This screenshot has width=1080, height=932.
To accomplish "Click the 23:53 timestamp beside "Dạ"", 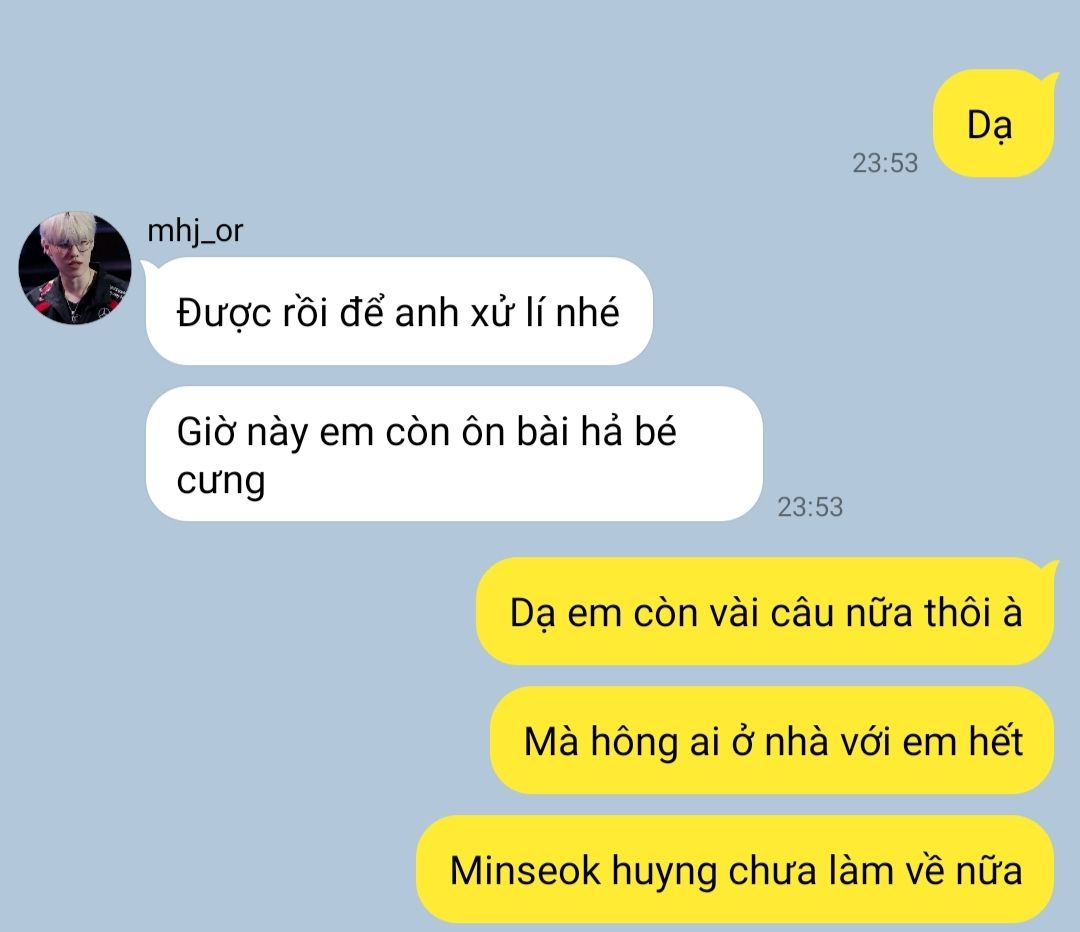I will (x=885, y=163).
